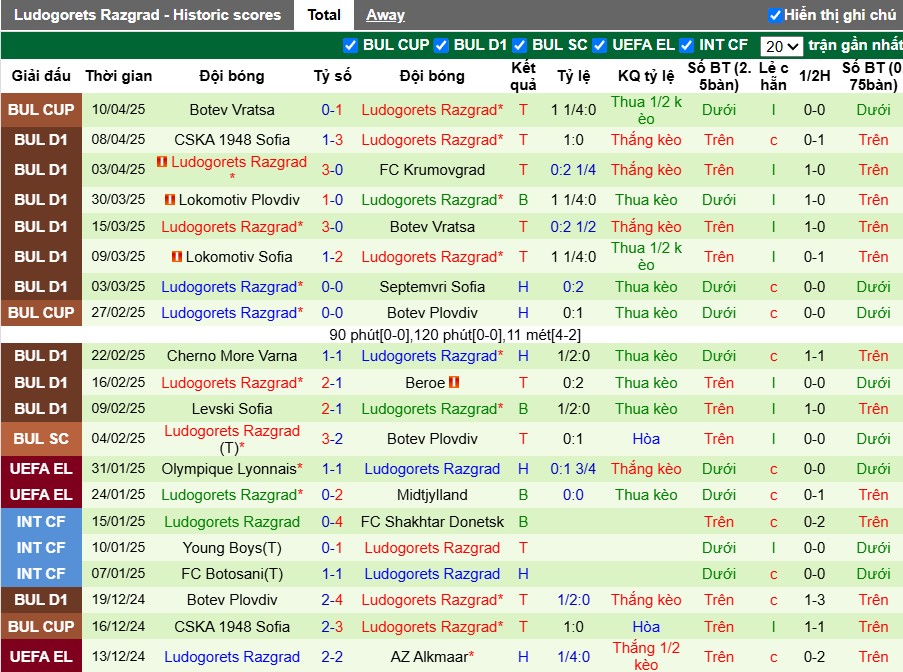The width and height of the screenshot is (903, 672).
Task: Click INT CF league cell for 15/01/25
Action: tap(41, 522)
